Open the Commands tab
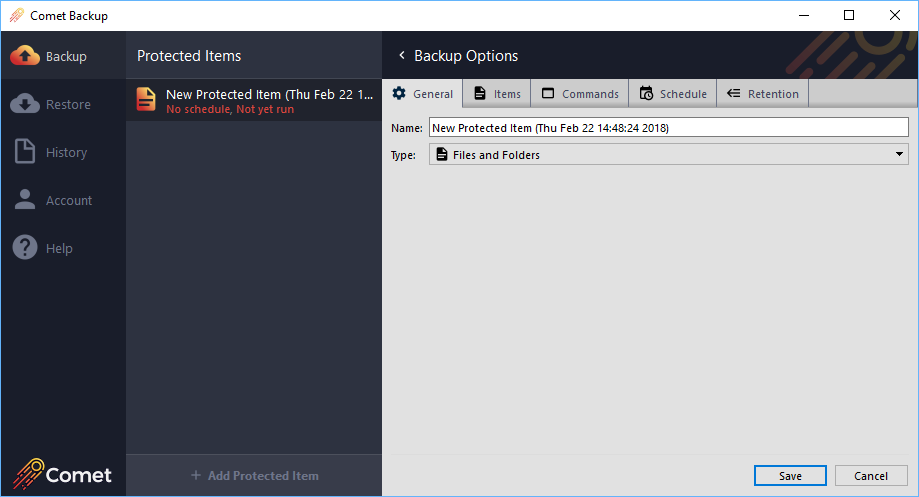This screenshot has width=919, height=497. tap(580, 94)
